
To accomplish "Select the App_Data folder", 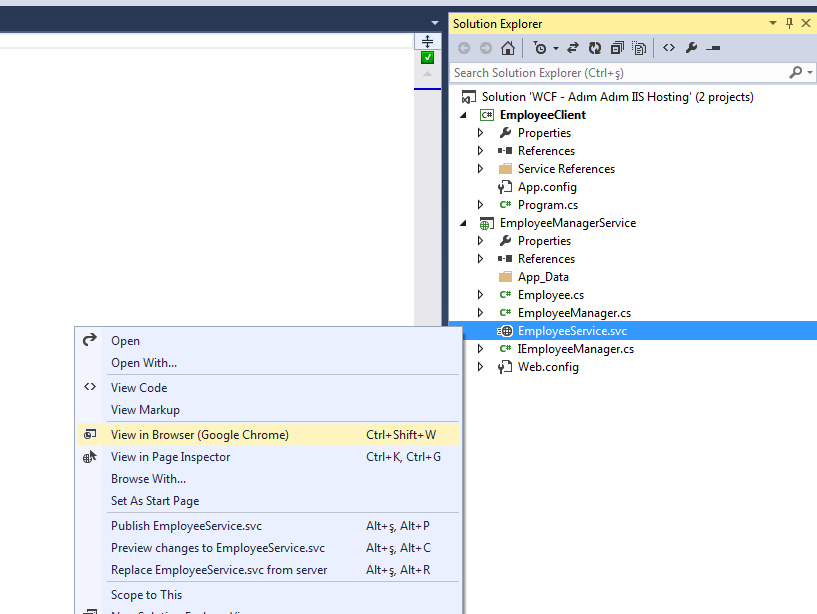I will tap(543, 277).
